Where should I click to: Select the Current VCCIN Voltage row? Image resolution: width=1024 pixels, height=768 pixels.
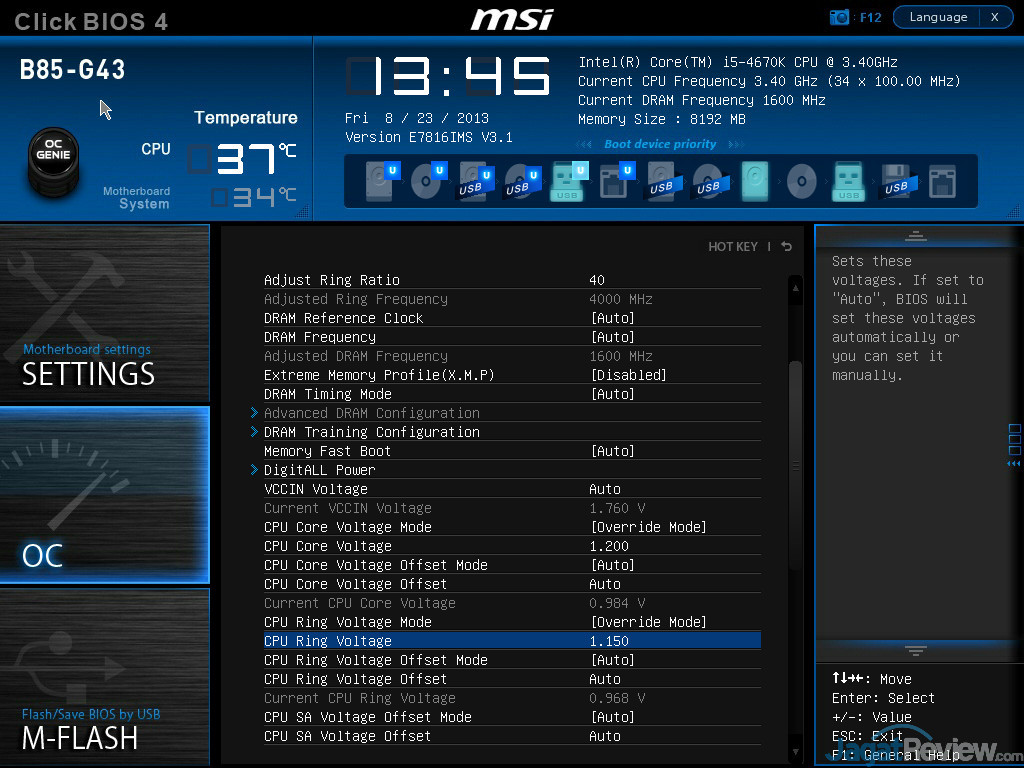512,508
